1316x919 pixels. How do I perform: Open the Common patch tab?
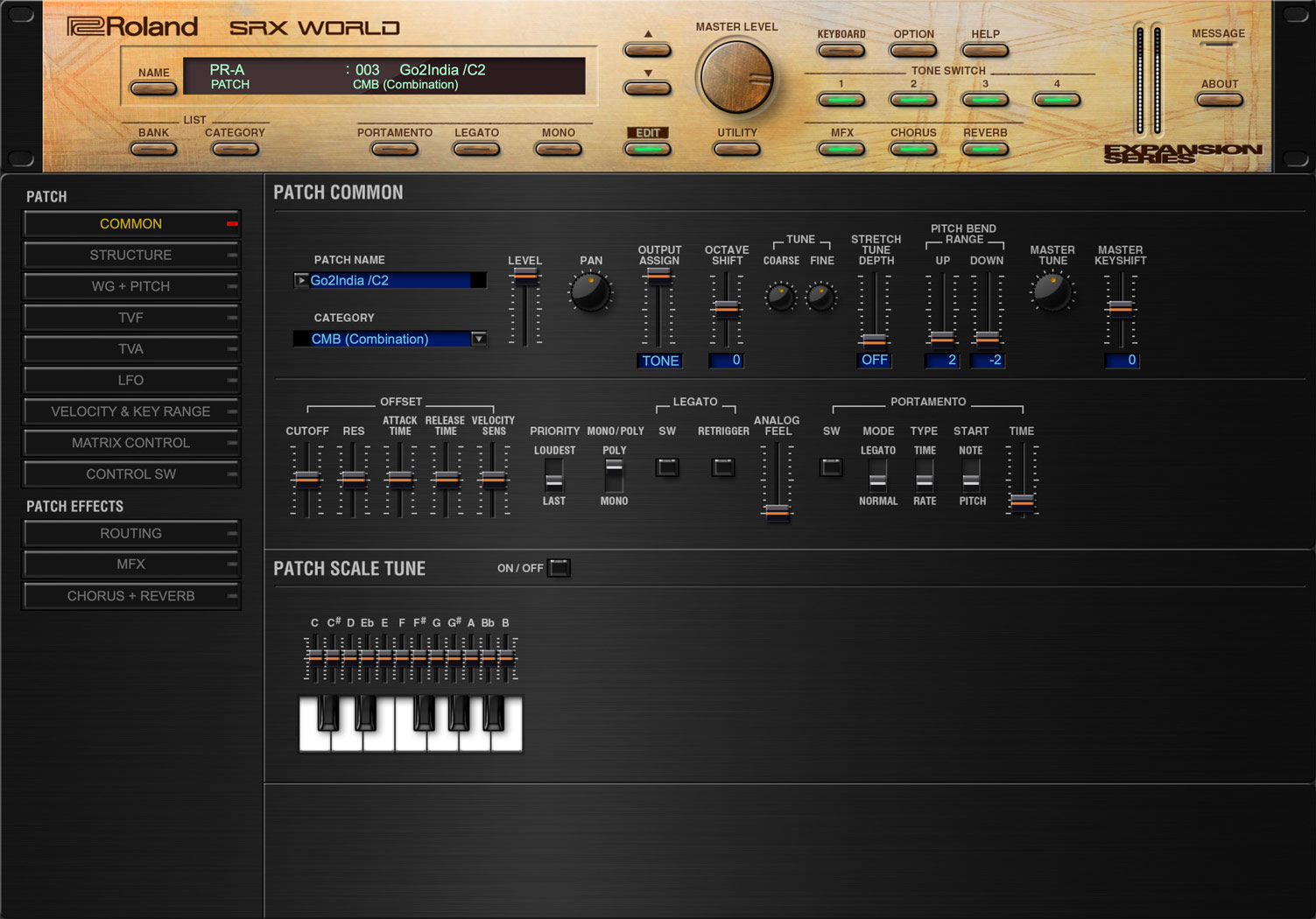point(131,224)
